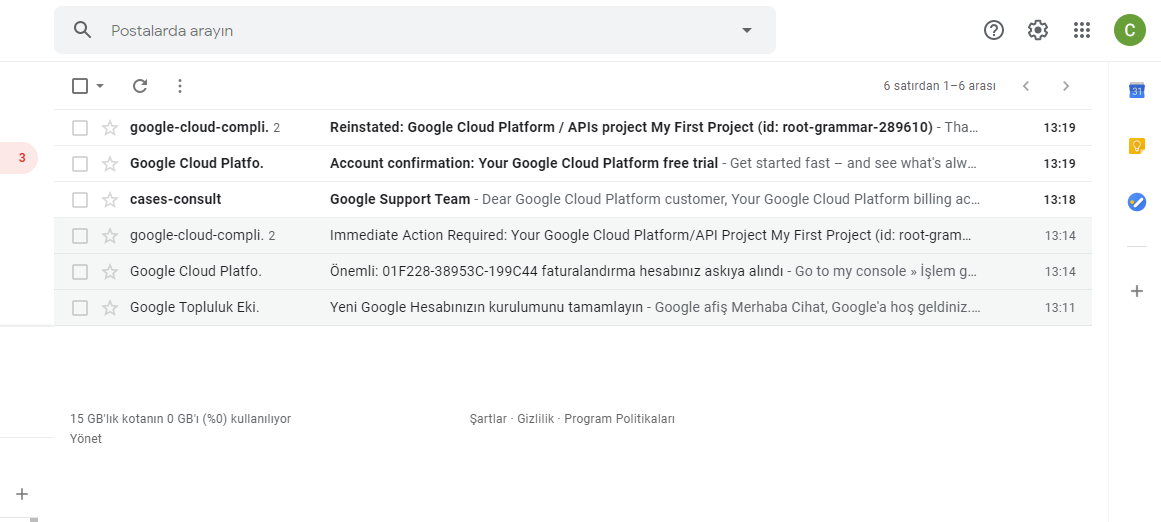Click the 'Google Topluluk Eki.' sender name
1161x522 pixels.
[195, 307]
